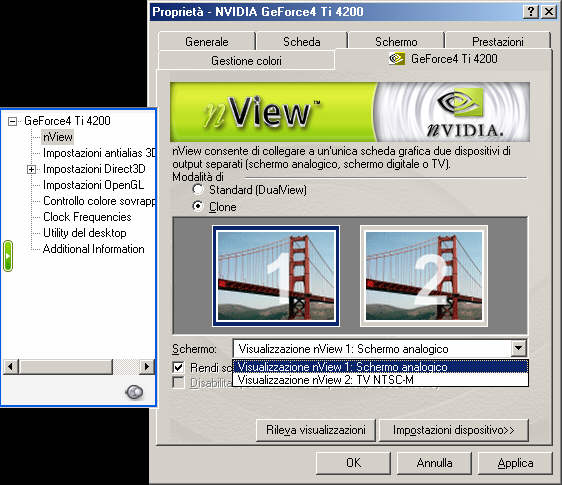562x485 pixels.
Task: Select display 1 bridge thumbnail
Action: point(276,276)
